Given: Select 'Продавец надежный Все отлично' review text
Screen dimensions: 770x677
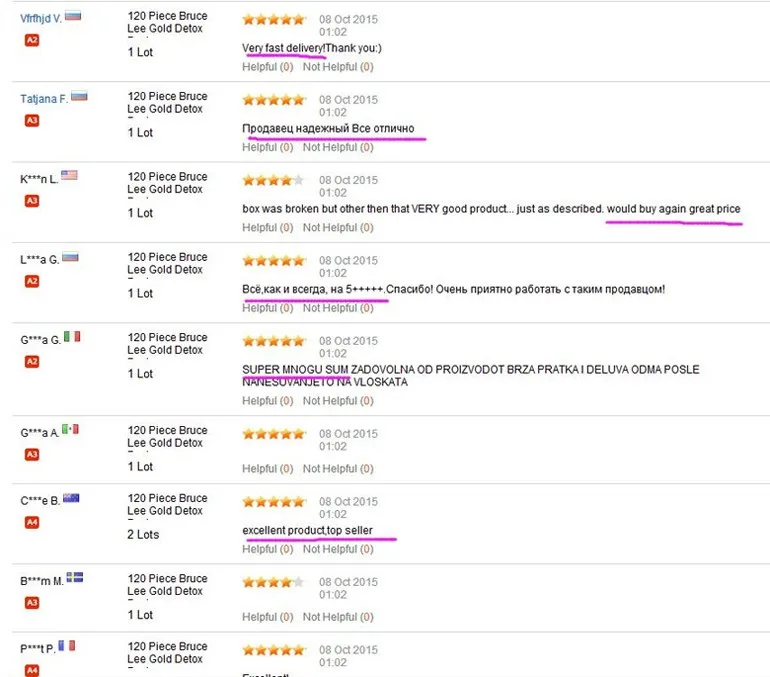Looking at the screenshot, I should coord(328,129).
